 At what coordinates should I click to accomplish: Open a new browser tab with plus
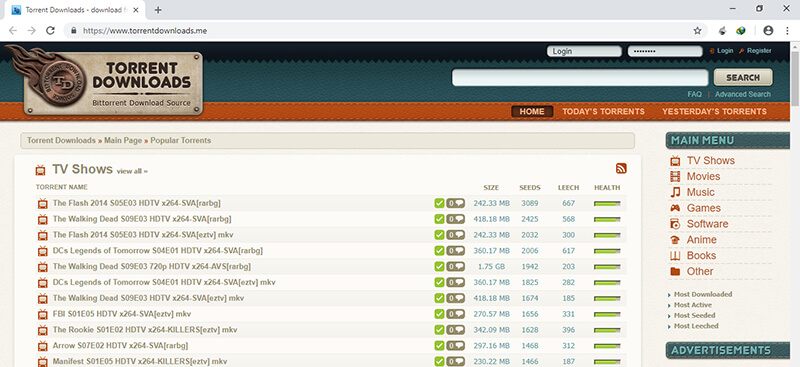point(158,10)
